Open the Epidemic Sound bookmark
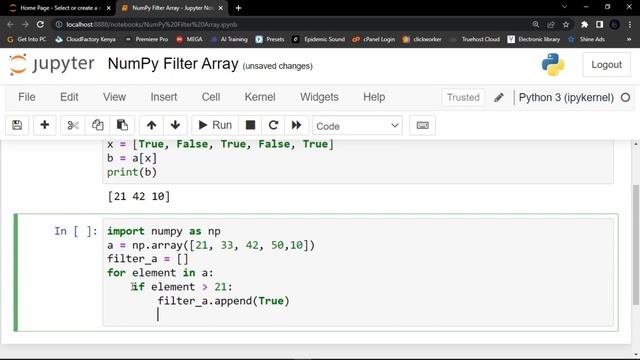640x360 pixels. tap(318, 39)
